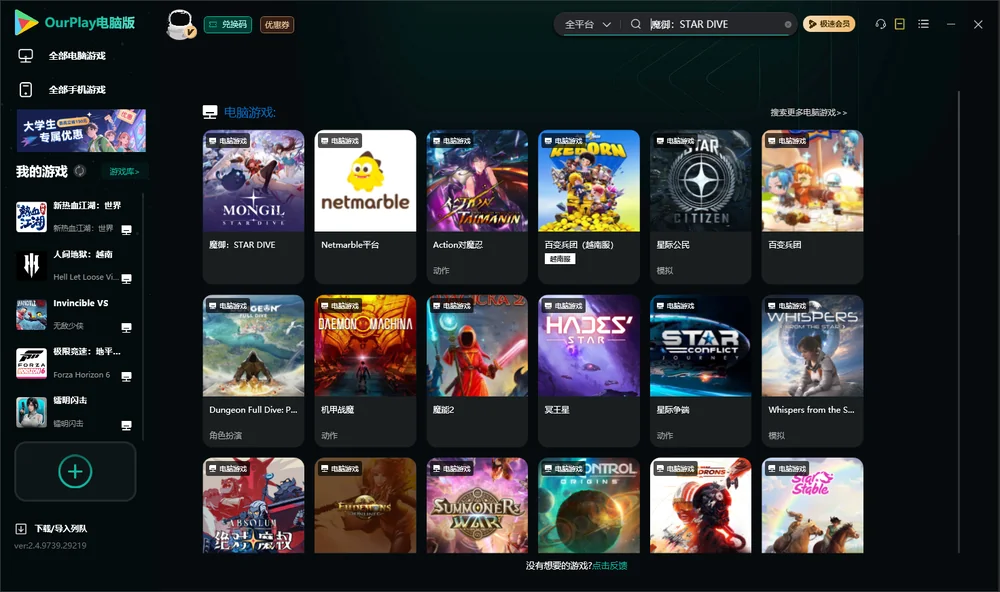This screenshot has height=592, width=1000.
Task: Click the search magnifier icon
Action: 636,24
